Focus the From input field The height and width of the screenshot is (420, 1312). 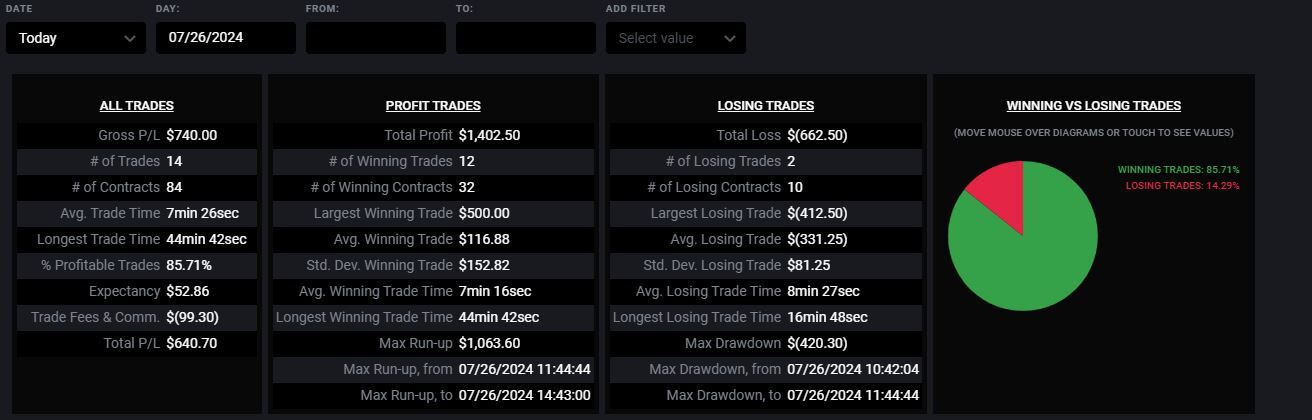point(376,38)
